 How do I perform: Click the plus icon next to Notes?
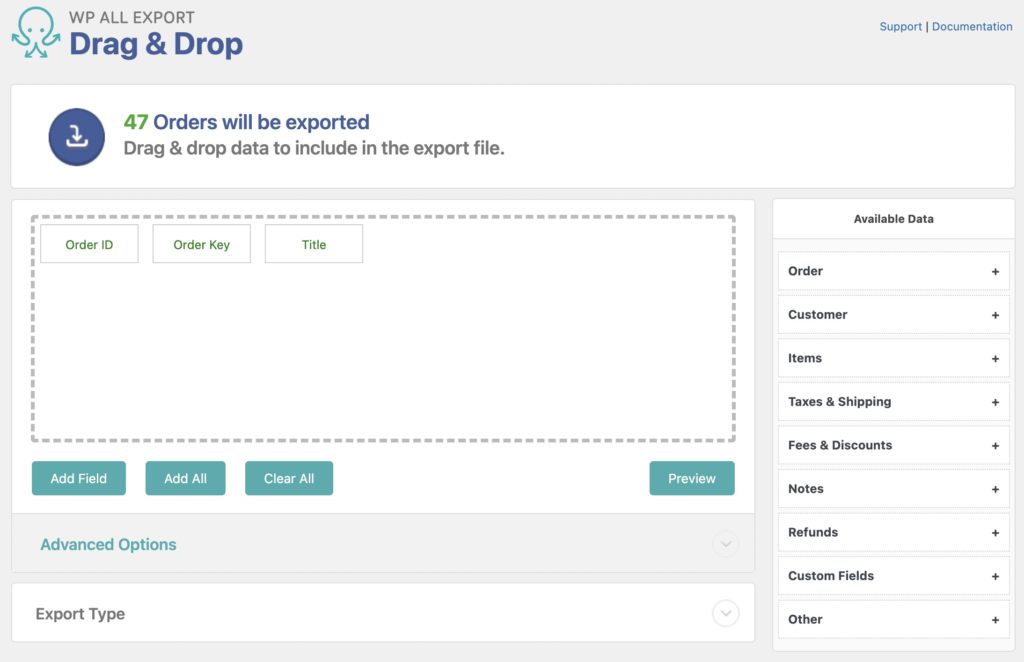point(995,488)
